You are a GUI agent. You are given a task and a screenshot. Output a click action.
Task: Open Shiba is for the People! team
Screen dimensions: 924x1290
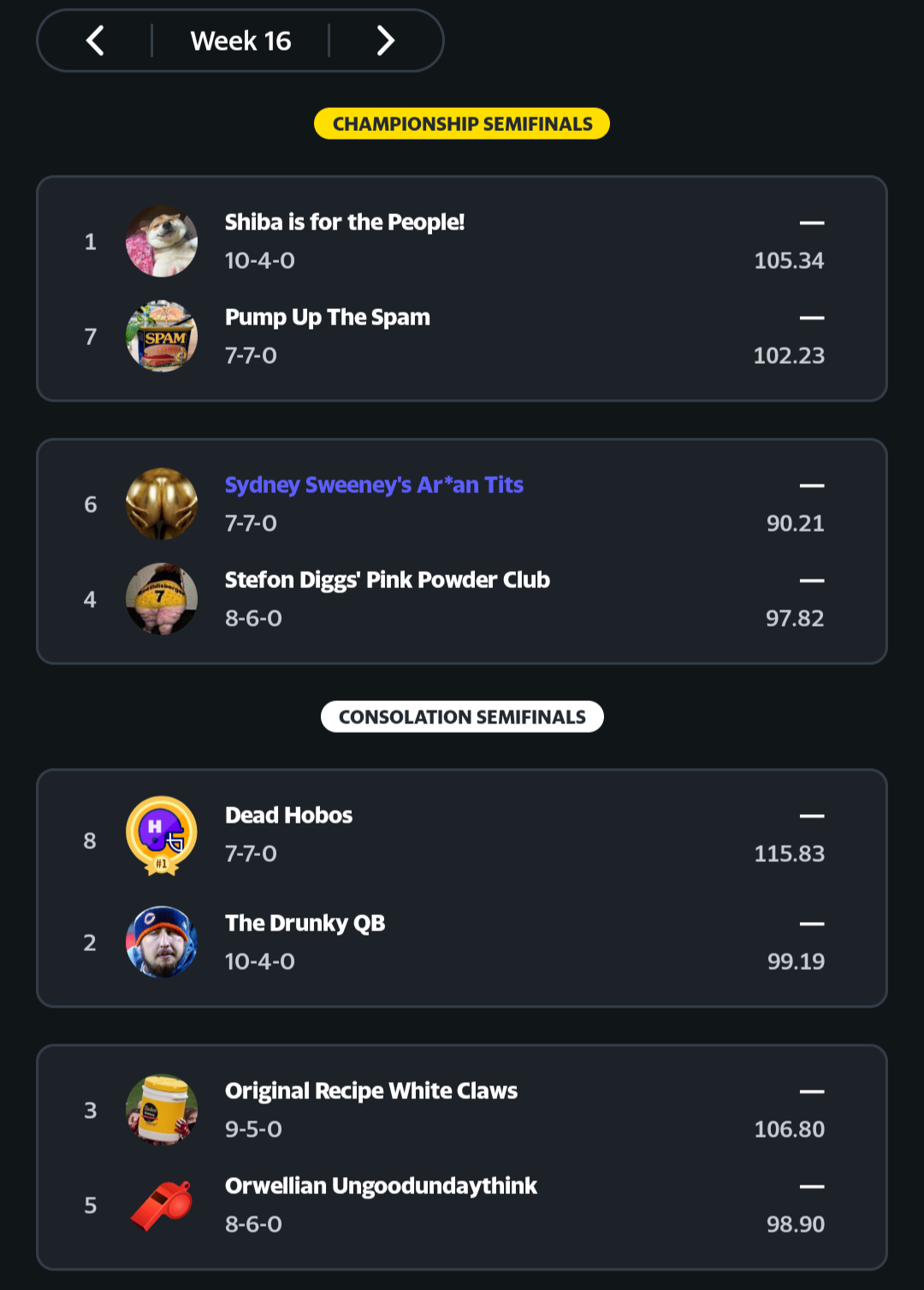[344, 223]
